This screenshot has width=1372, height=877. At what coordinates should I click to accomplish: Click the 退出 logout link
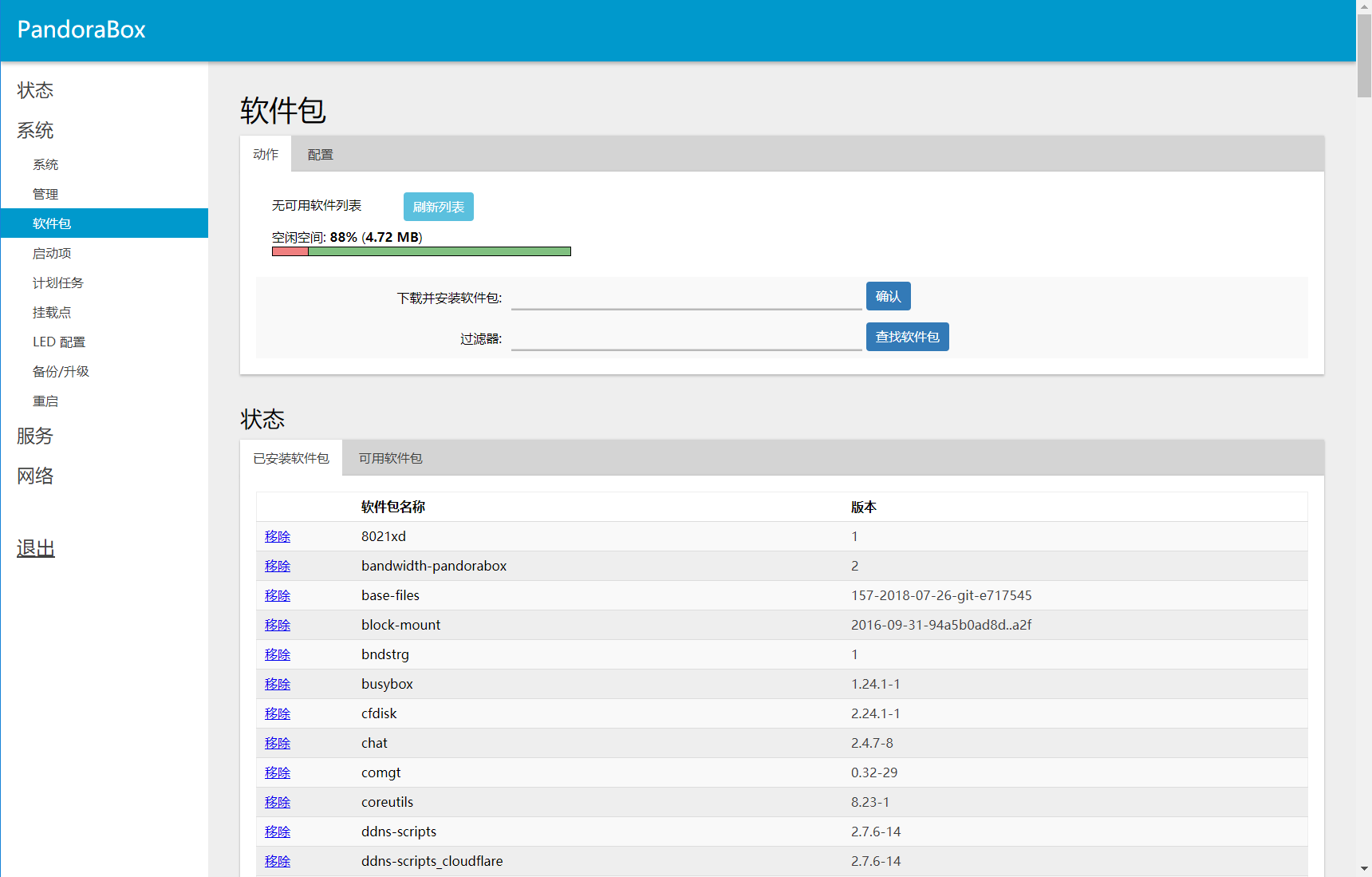coord(36,548)
